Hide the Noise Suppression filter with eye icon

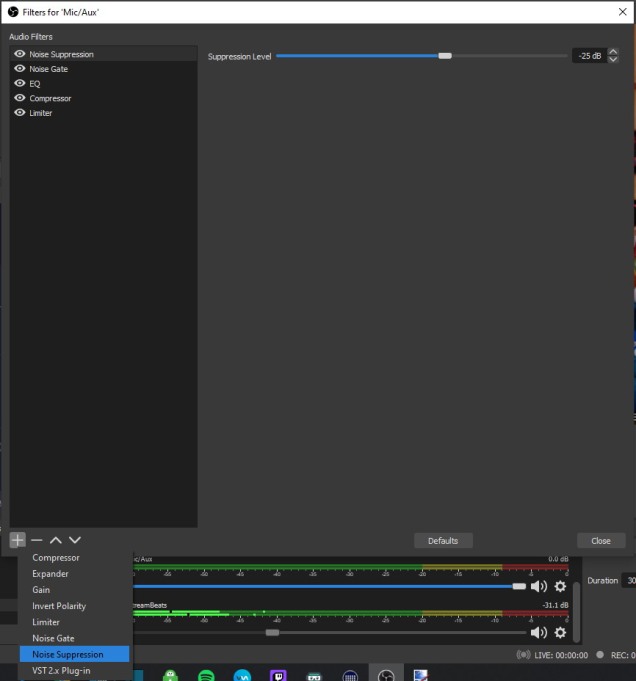coord(20,54)
